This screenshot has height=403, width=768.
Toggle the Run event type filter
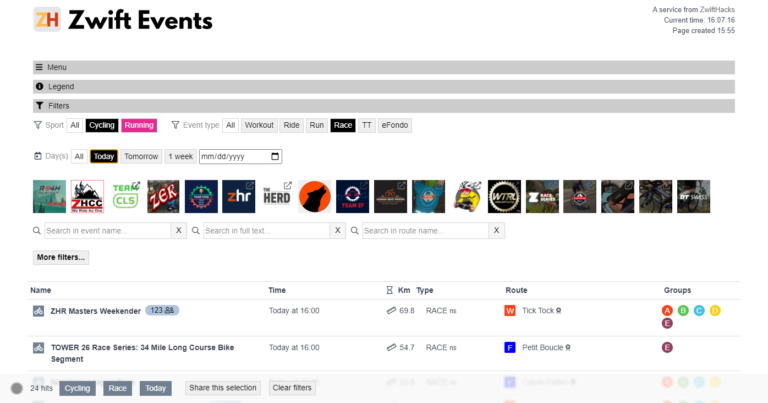(316, 125)
